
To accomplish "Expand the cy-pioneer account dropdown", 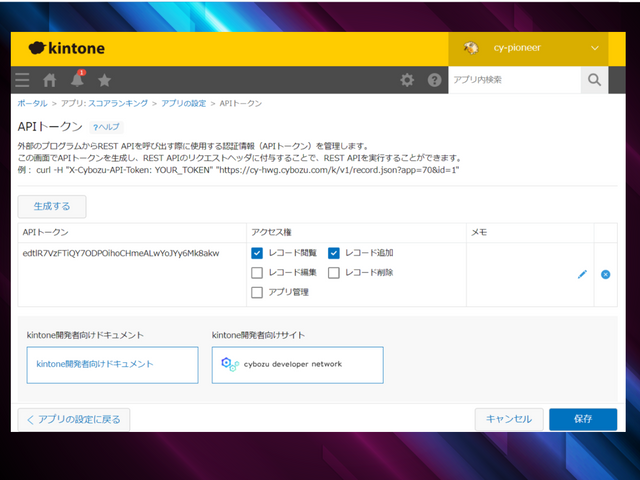I will 595,48.
